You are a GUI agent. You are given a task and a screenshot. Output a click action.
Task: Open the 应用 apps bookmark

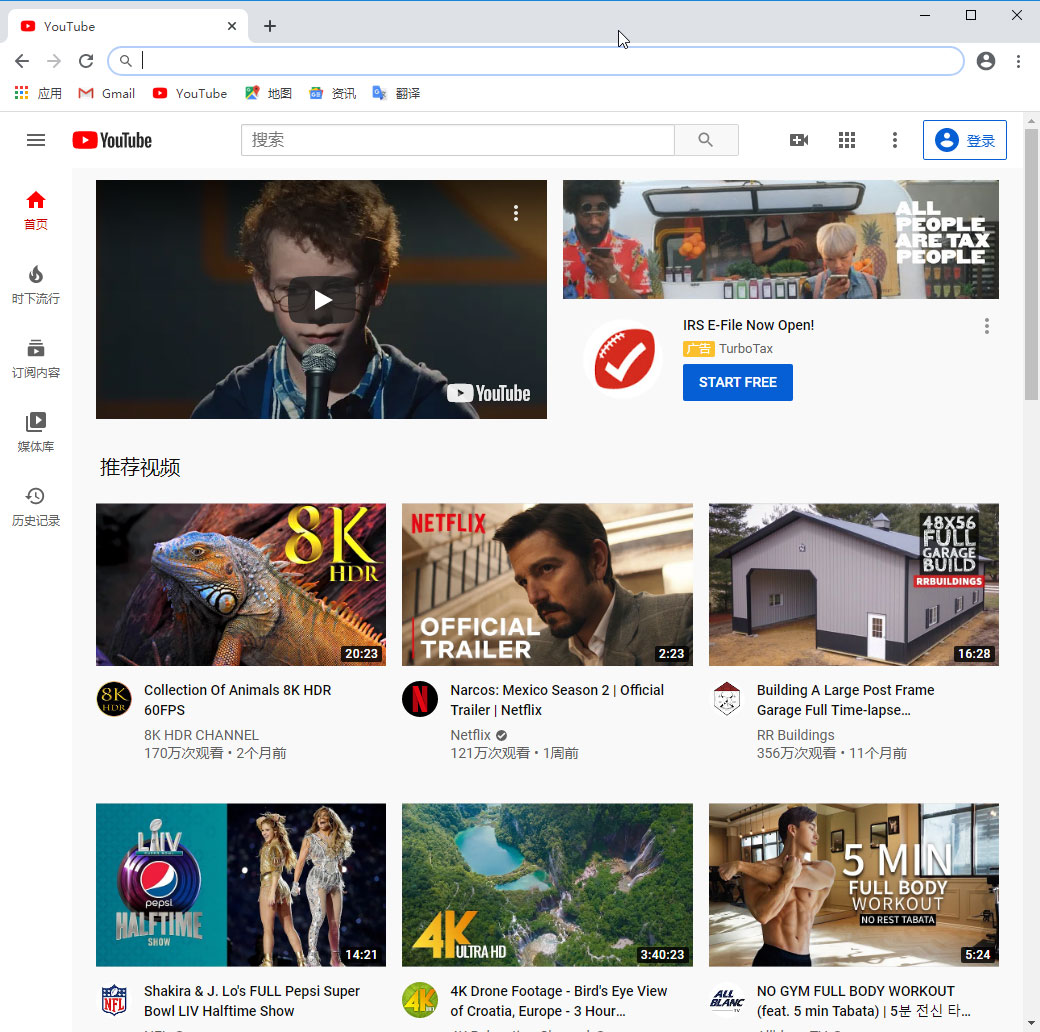[x=38, y=94]
